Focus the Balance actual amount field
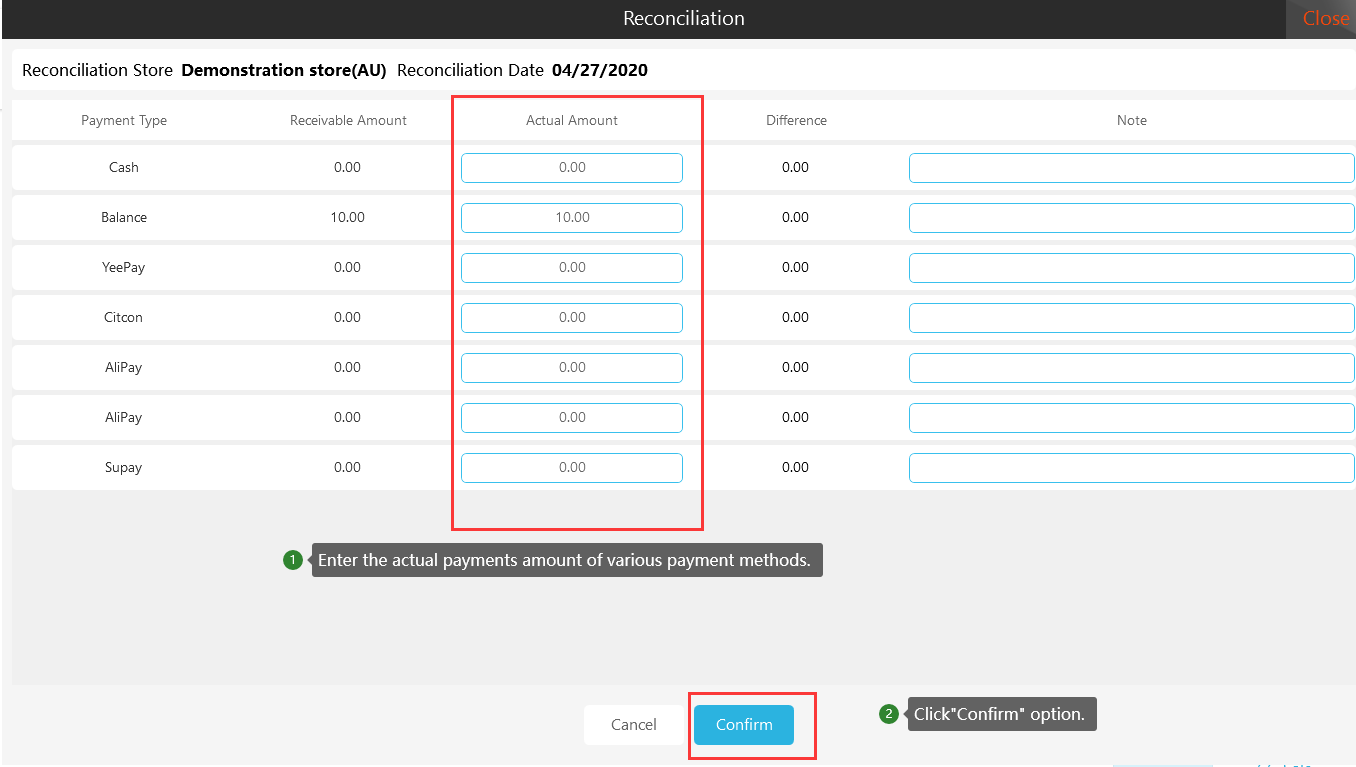The width and height of the screenshot is (1356, 767). pos(572,218)
